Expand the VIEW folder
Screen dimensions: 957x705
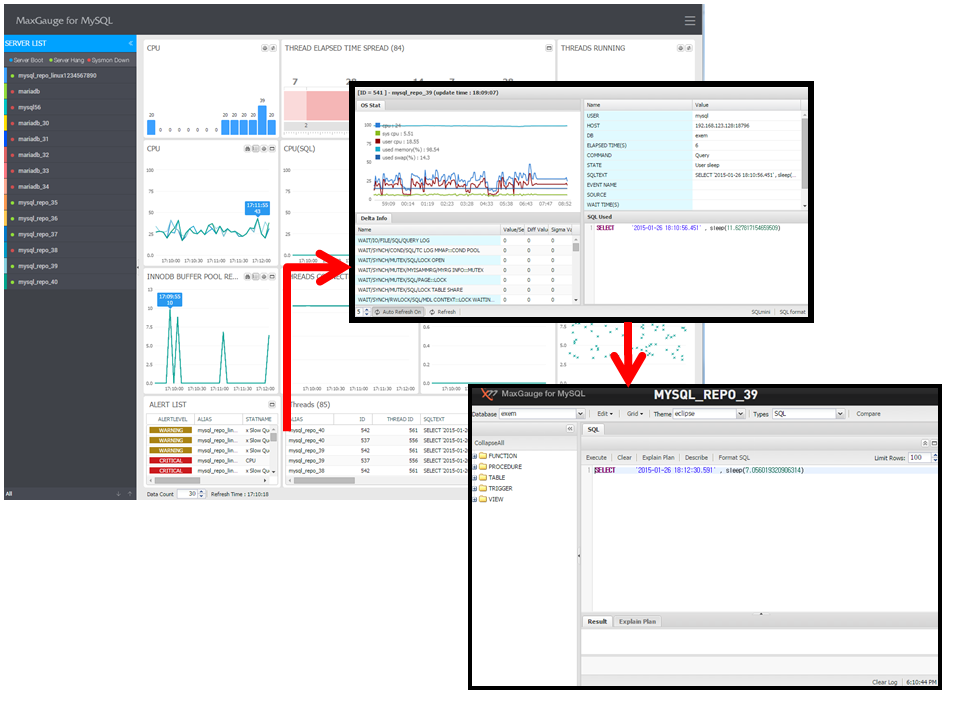click(x=475, y=499)
